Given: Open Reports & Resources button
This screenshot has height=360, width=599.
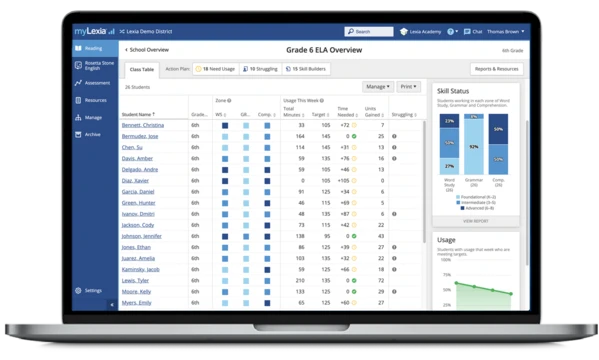Looking at the screenshot, I should point(496,69).
